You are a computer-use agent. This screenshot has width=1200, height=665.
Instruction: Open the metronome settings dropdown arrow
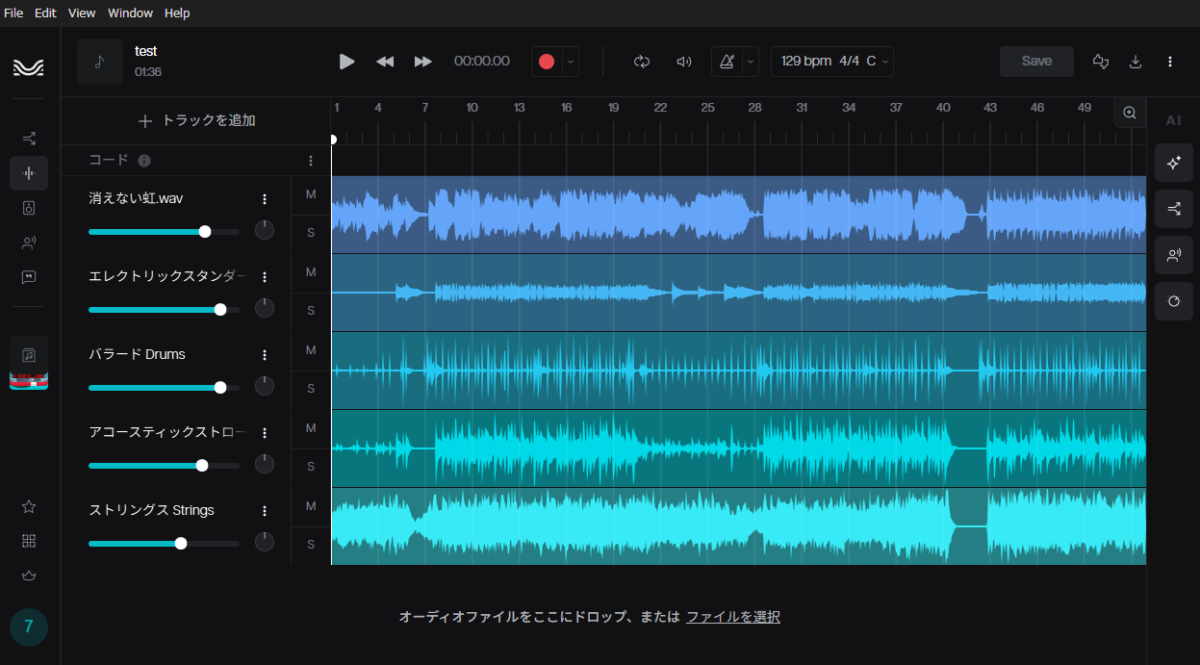point(750,61)
